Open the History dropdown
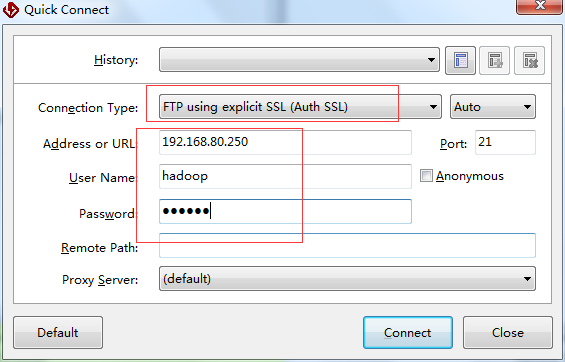The width and height of the screenshot is (565, 362). point(299,59)
